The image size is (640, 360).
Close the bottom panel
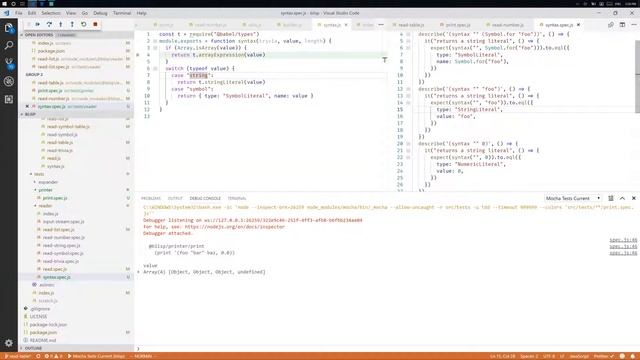tap(633, 198)
